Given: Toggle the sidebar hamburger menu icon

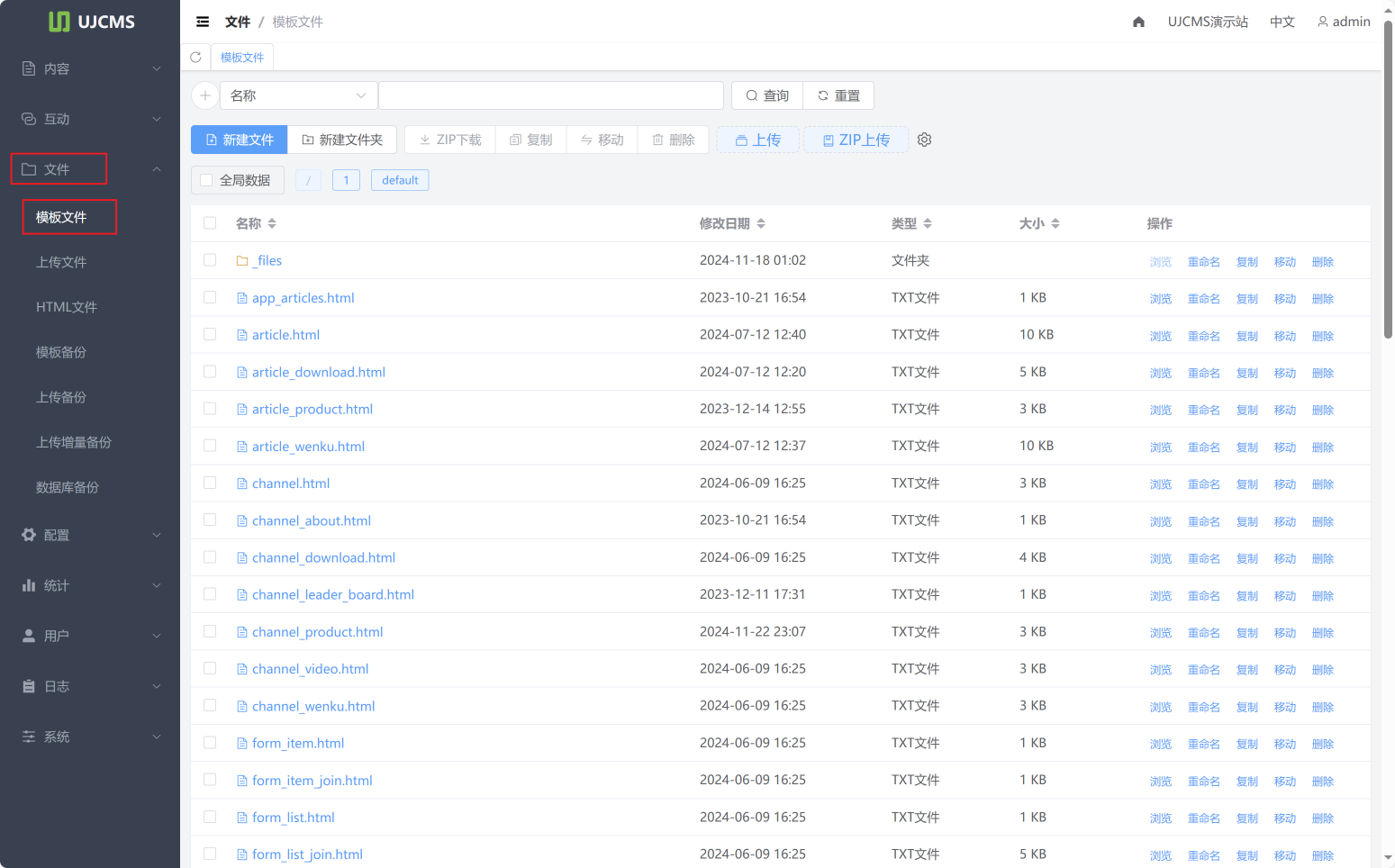Looking at the screenshot, I should [x=203, y=22].
